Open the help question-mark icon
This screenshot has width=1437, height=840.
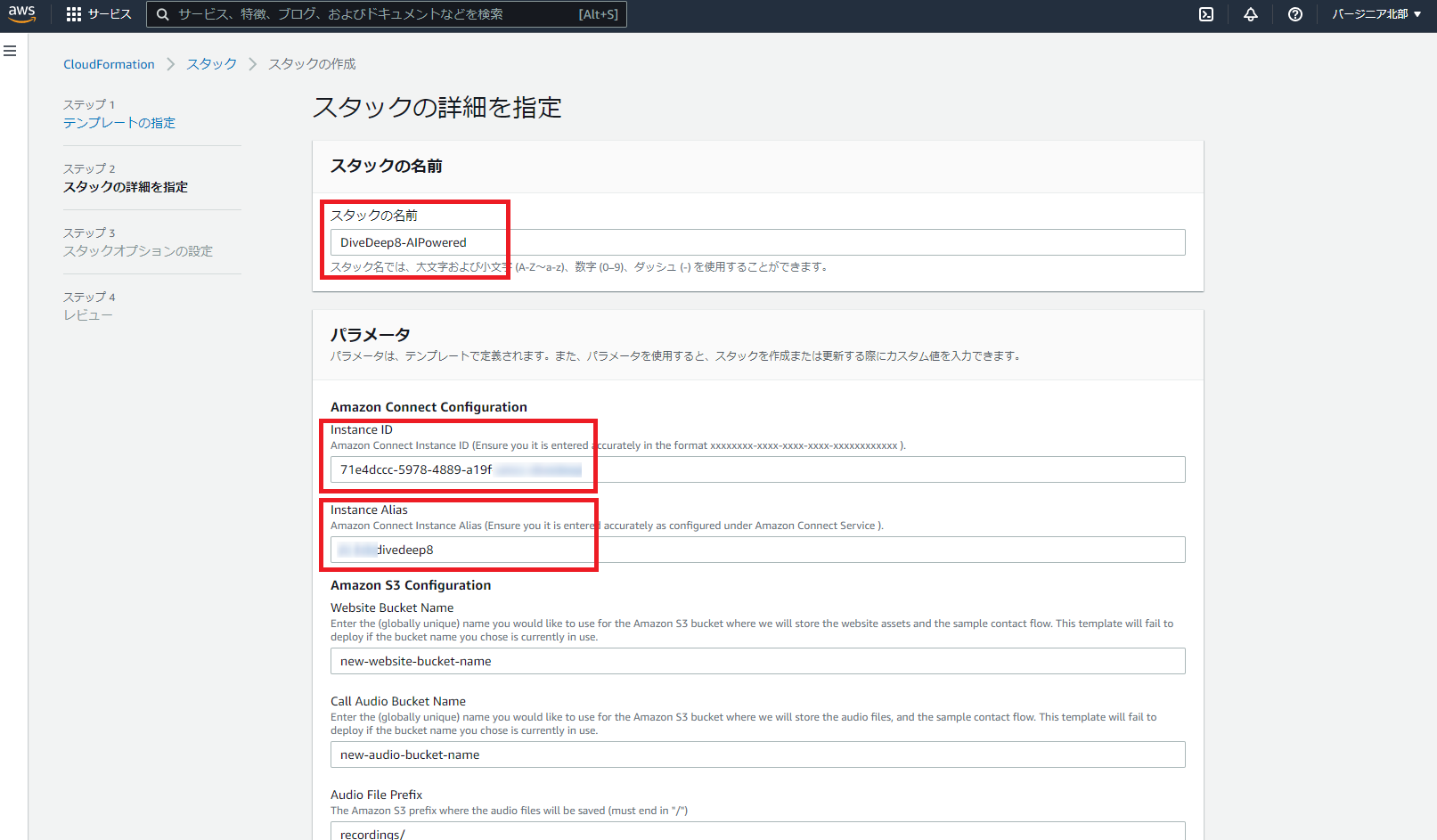[x=1295, y=14]
